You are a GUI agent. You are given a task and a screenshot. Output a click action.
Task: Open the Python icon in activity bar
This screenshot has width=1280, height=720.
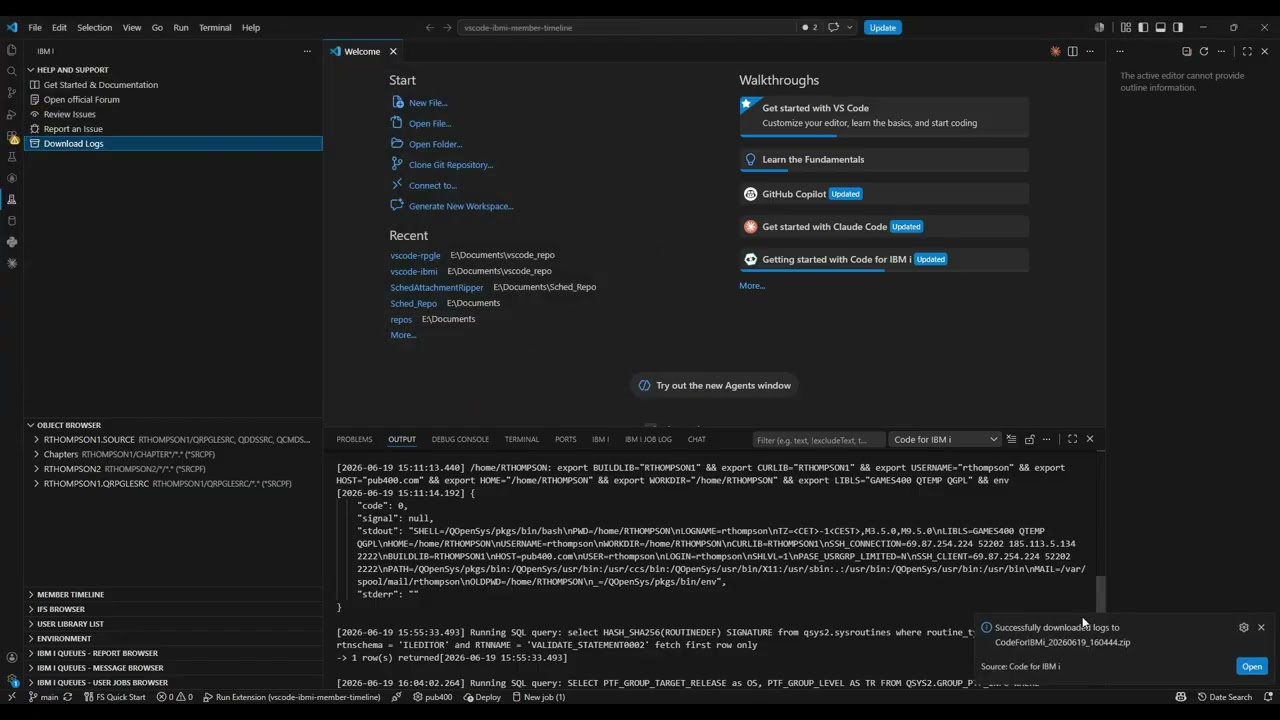click(x=12, y=242)
